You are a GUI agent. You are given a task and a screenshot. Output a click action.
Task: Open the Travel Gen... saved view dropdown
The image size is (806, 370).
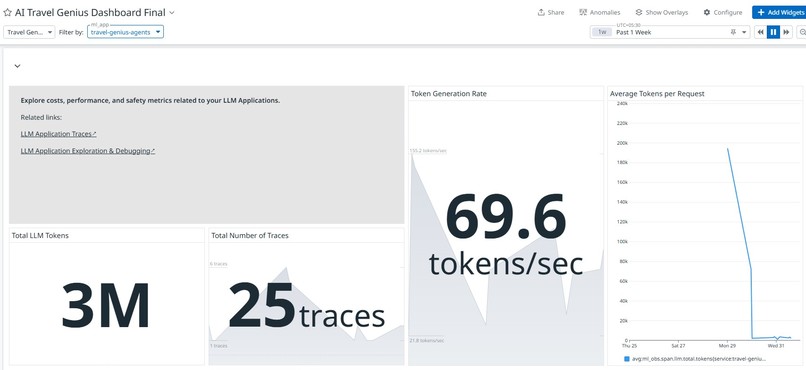29,32
